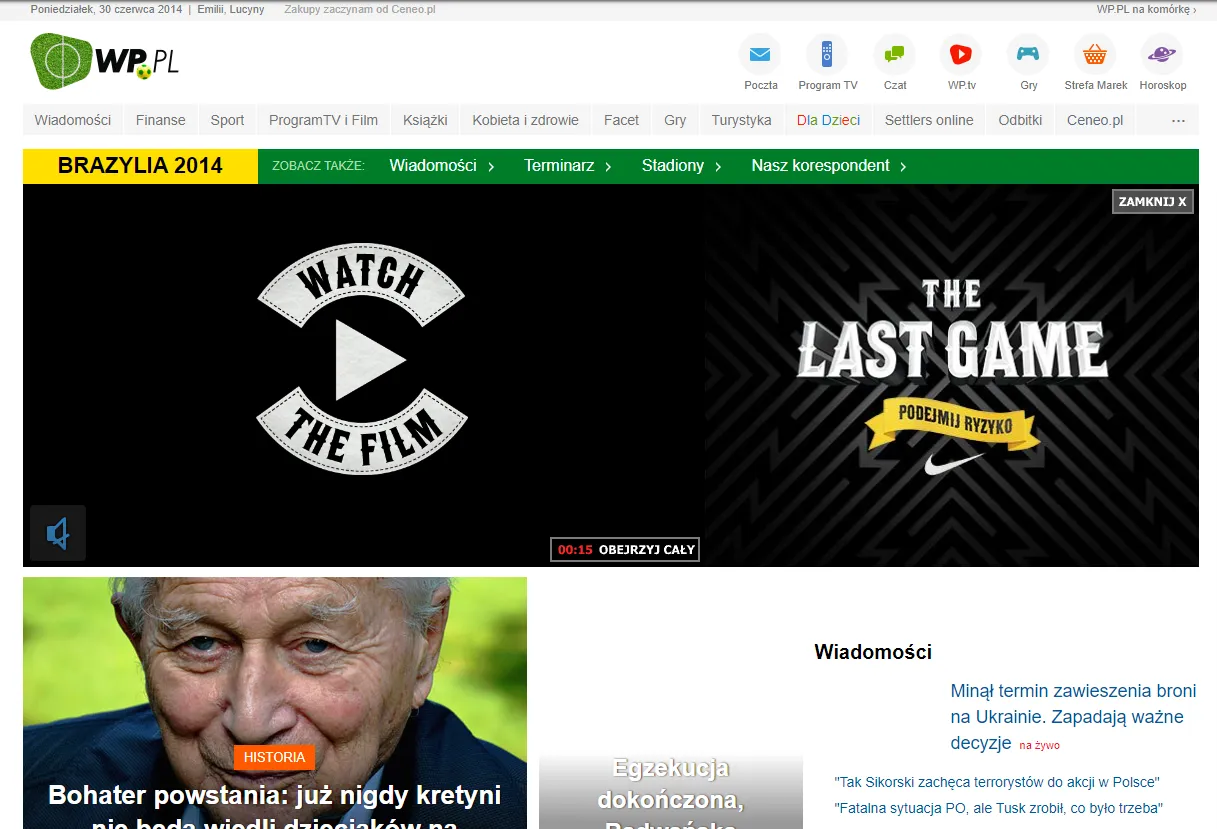Open Wiadomości in the green Brazylia bar
The image size is (1217, 829).
point(442,166)
